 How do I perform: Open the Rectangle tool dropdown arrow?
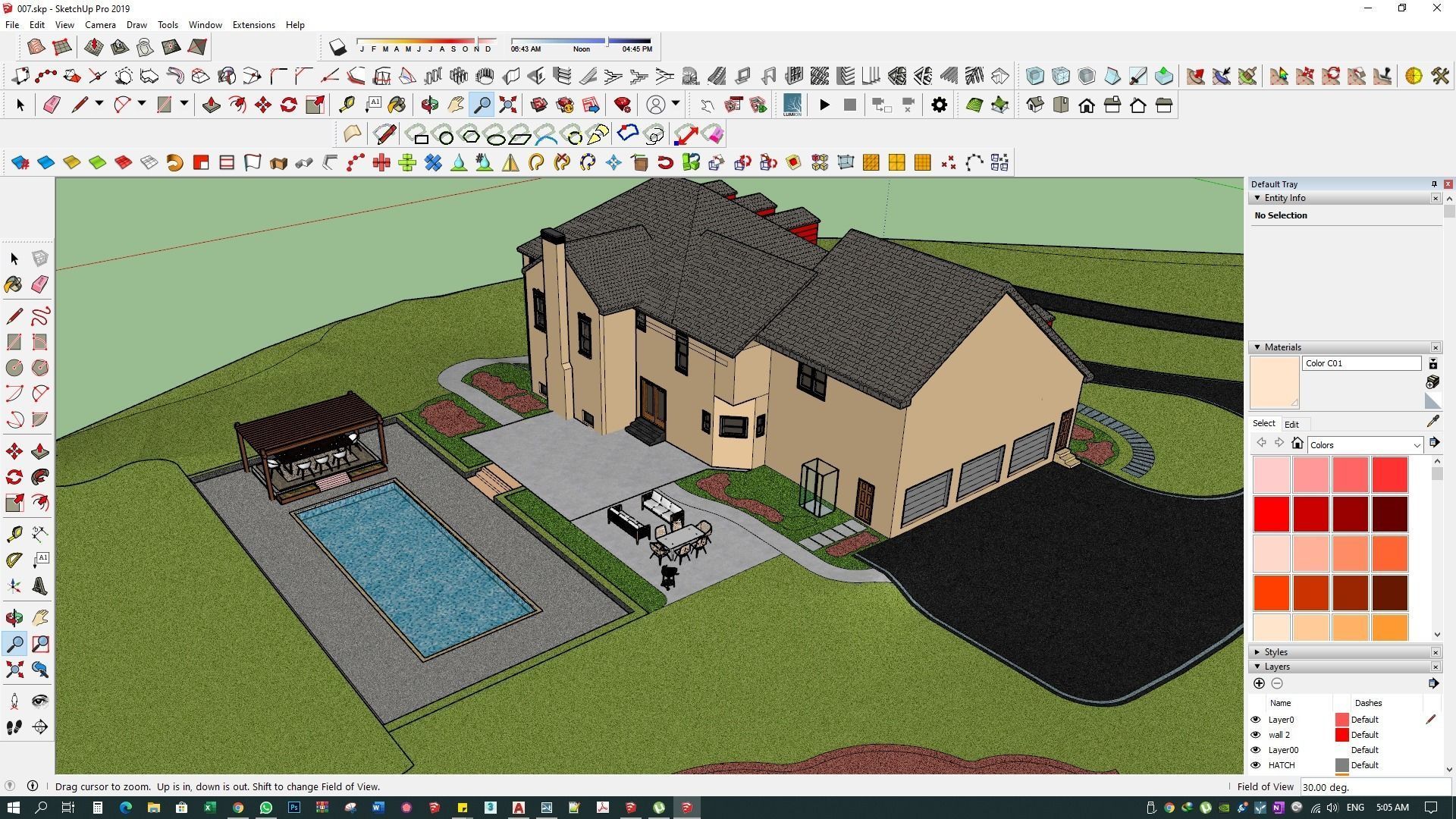point(184,104)
